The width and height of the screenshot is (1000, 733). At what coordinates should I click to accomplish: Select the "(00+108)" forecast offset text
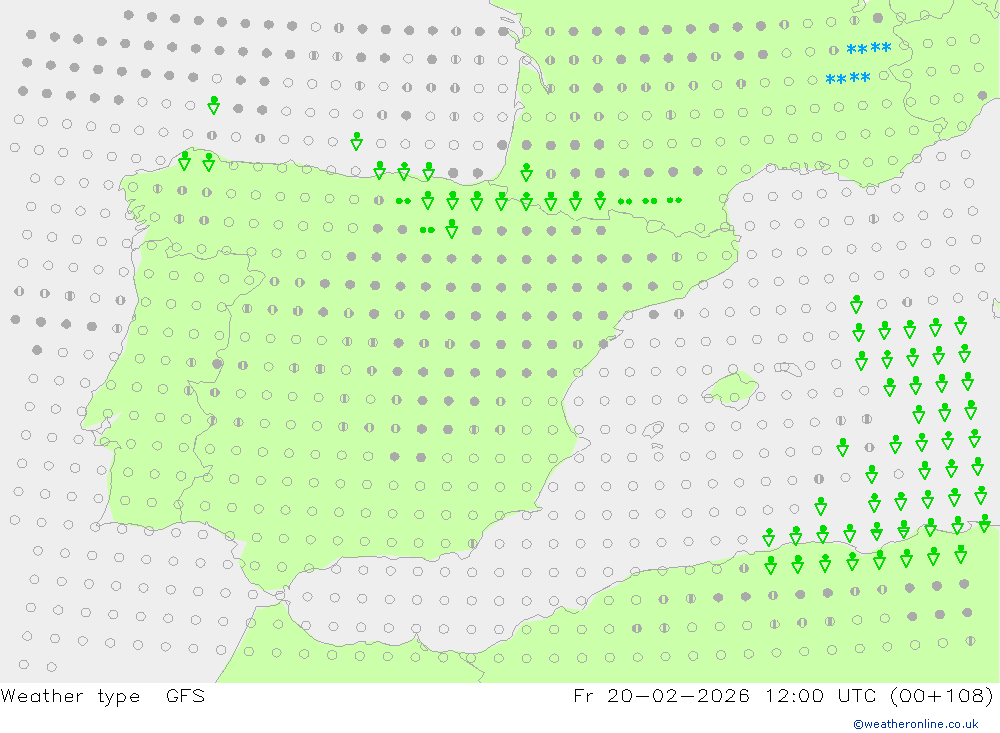point(941,696)
